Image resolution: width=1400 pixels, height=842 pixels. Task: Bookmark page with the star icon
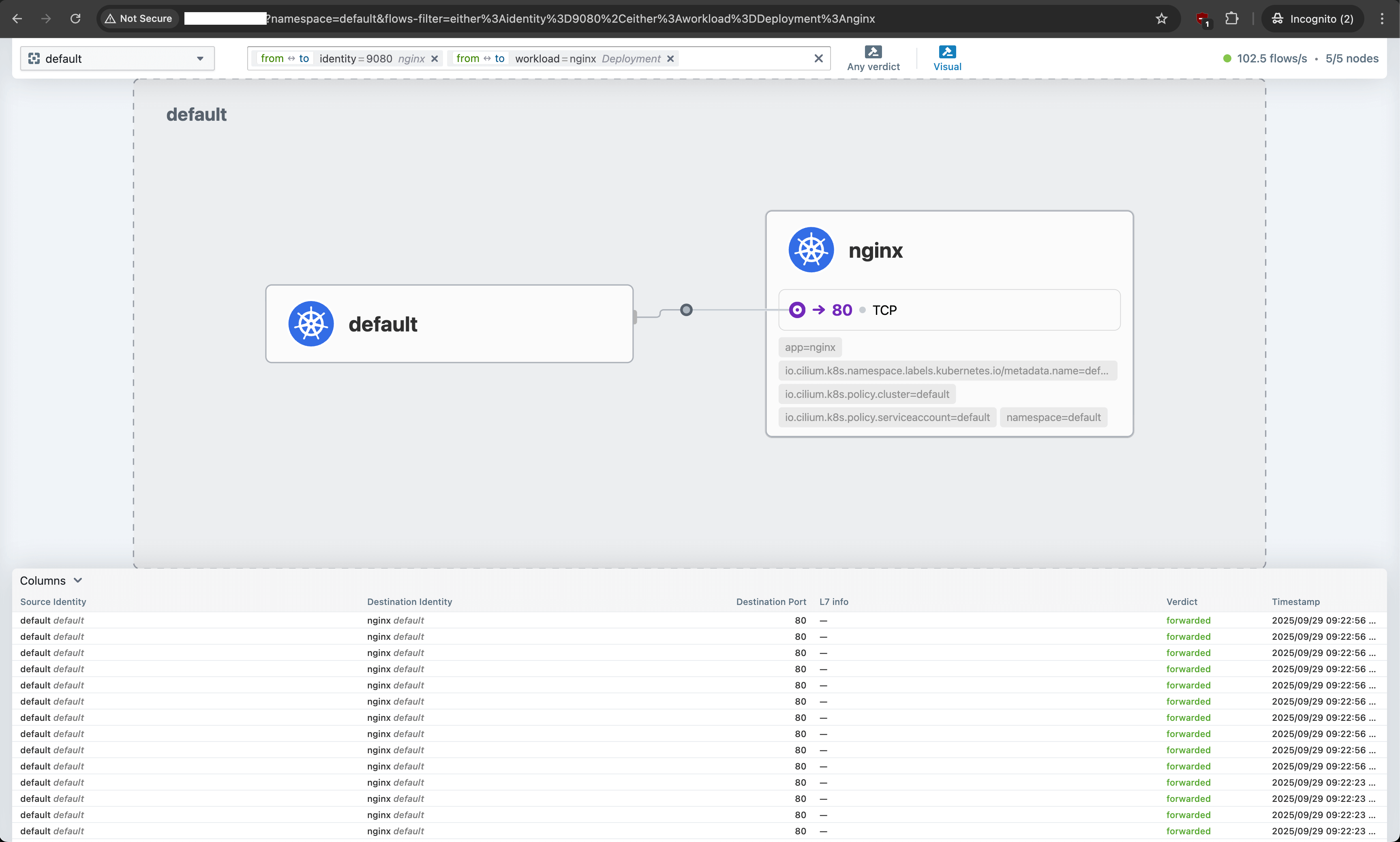click(x=1161, y=19)
